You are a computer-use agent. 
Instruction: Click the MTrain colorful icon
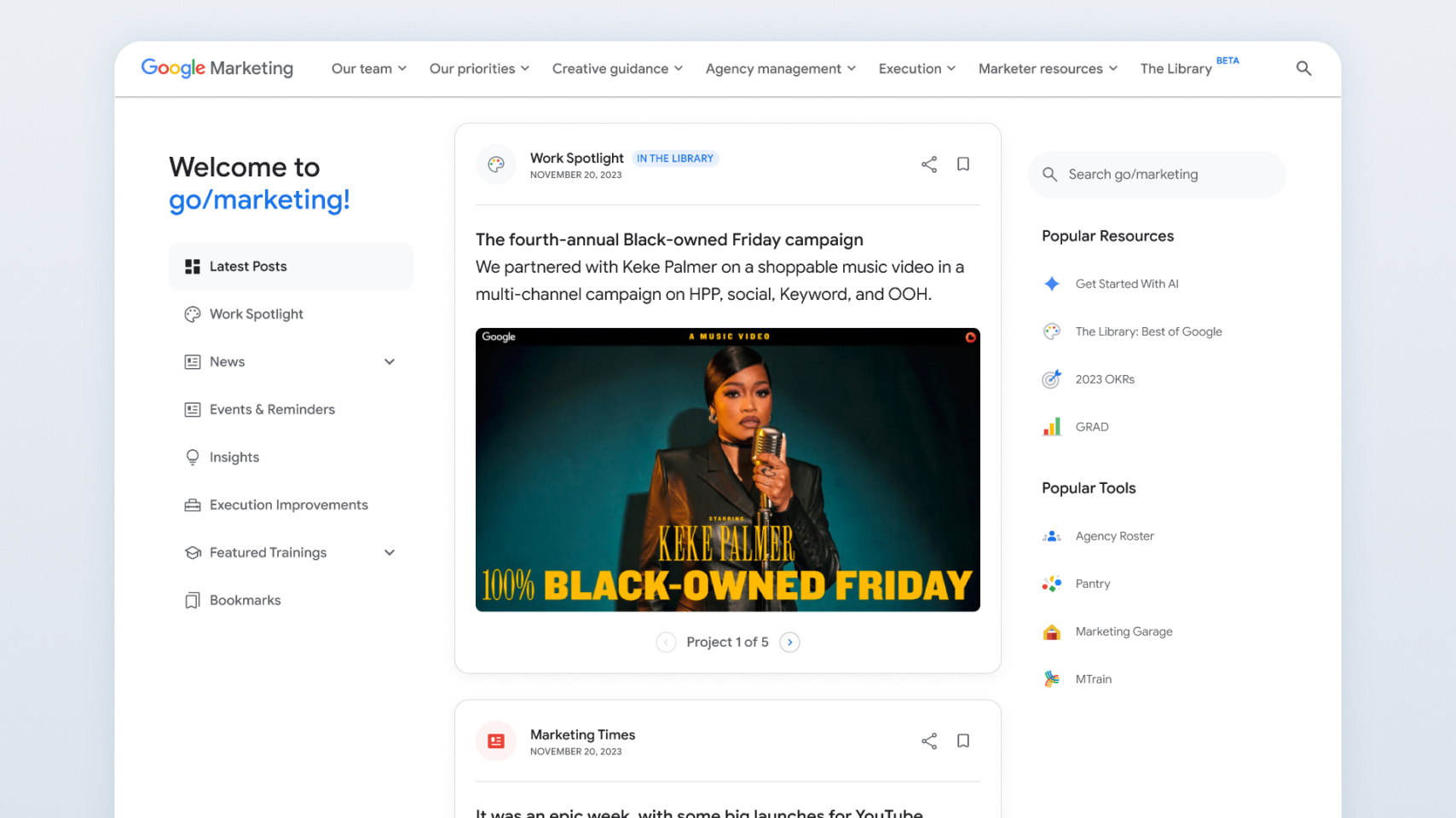1052,679
